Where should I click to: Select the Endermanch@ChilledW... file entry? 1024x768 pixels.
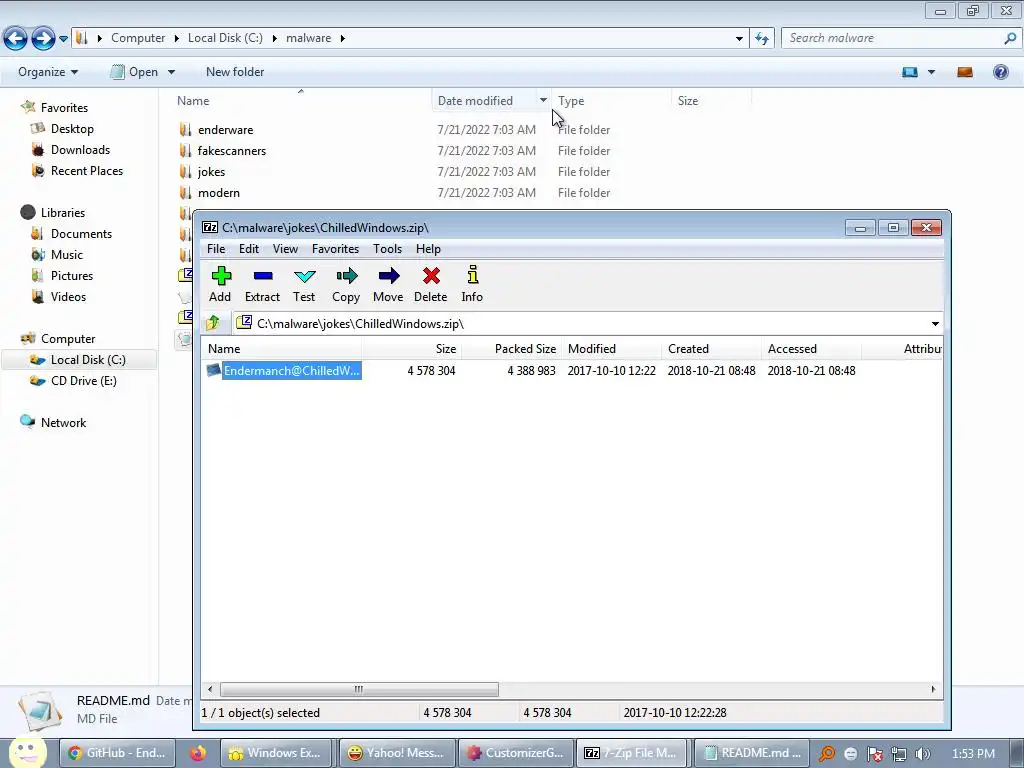click(291, 370)
